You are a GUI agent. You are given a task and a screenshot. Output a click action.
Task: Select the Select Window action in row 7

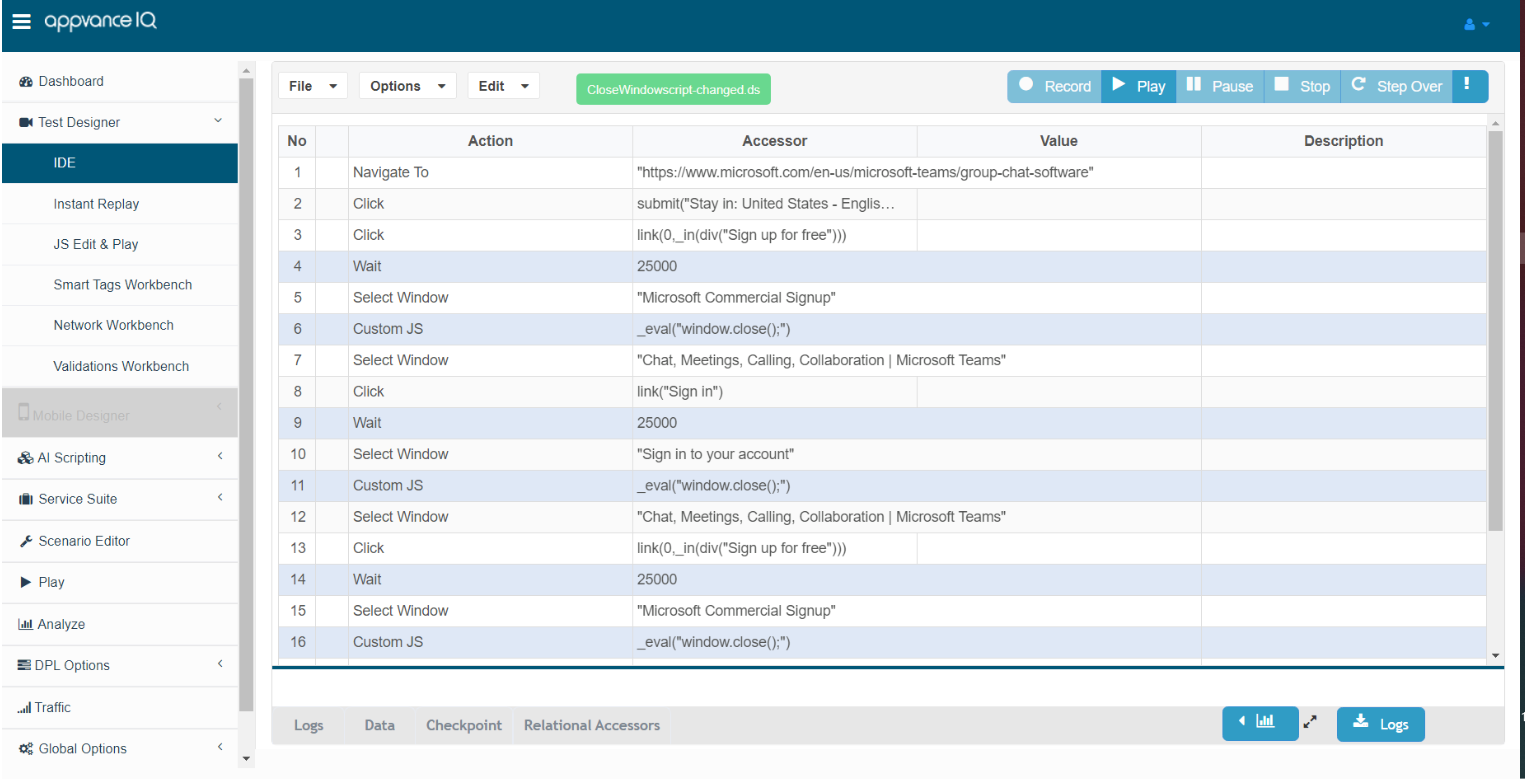(490, 360)
